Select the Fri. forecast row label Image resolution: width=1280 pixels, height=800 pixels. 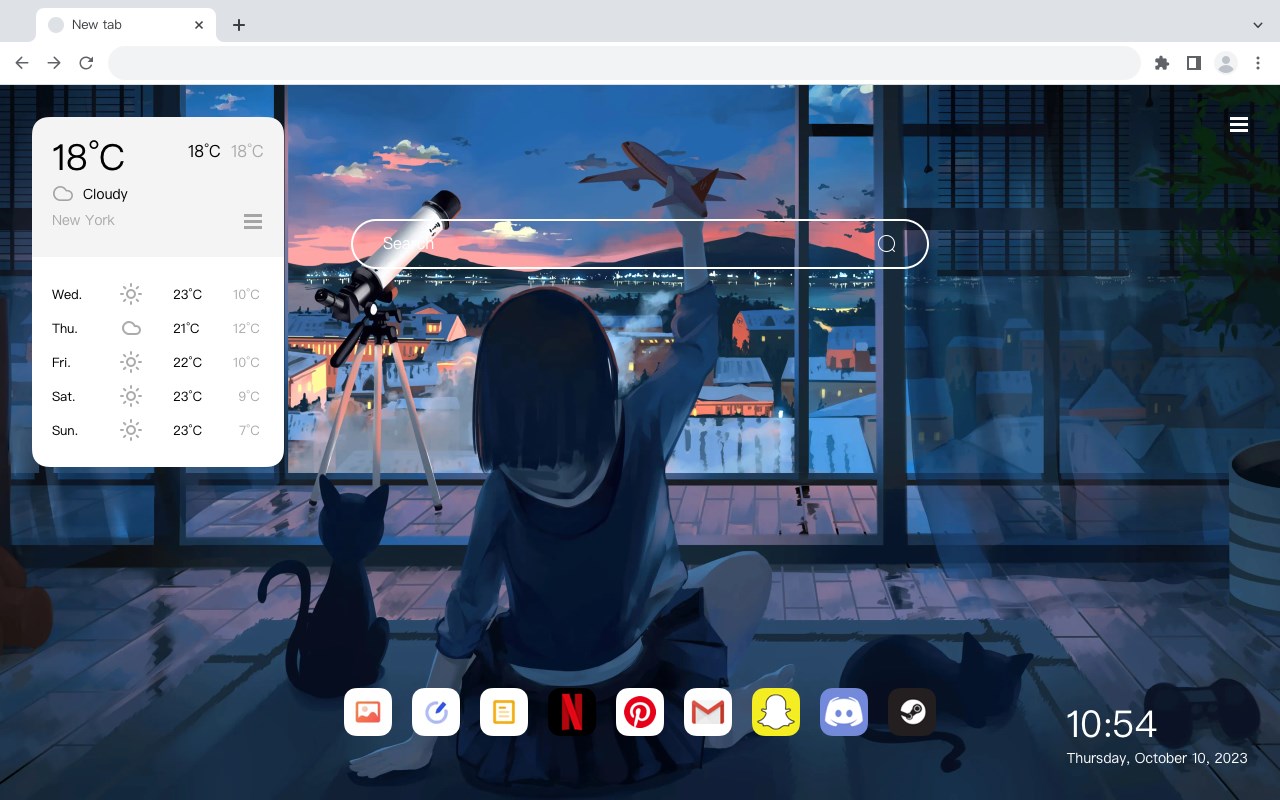pos(62,362)
